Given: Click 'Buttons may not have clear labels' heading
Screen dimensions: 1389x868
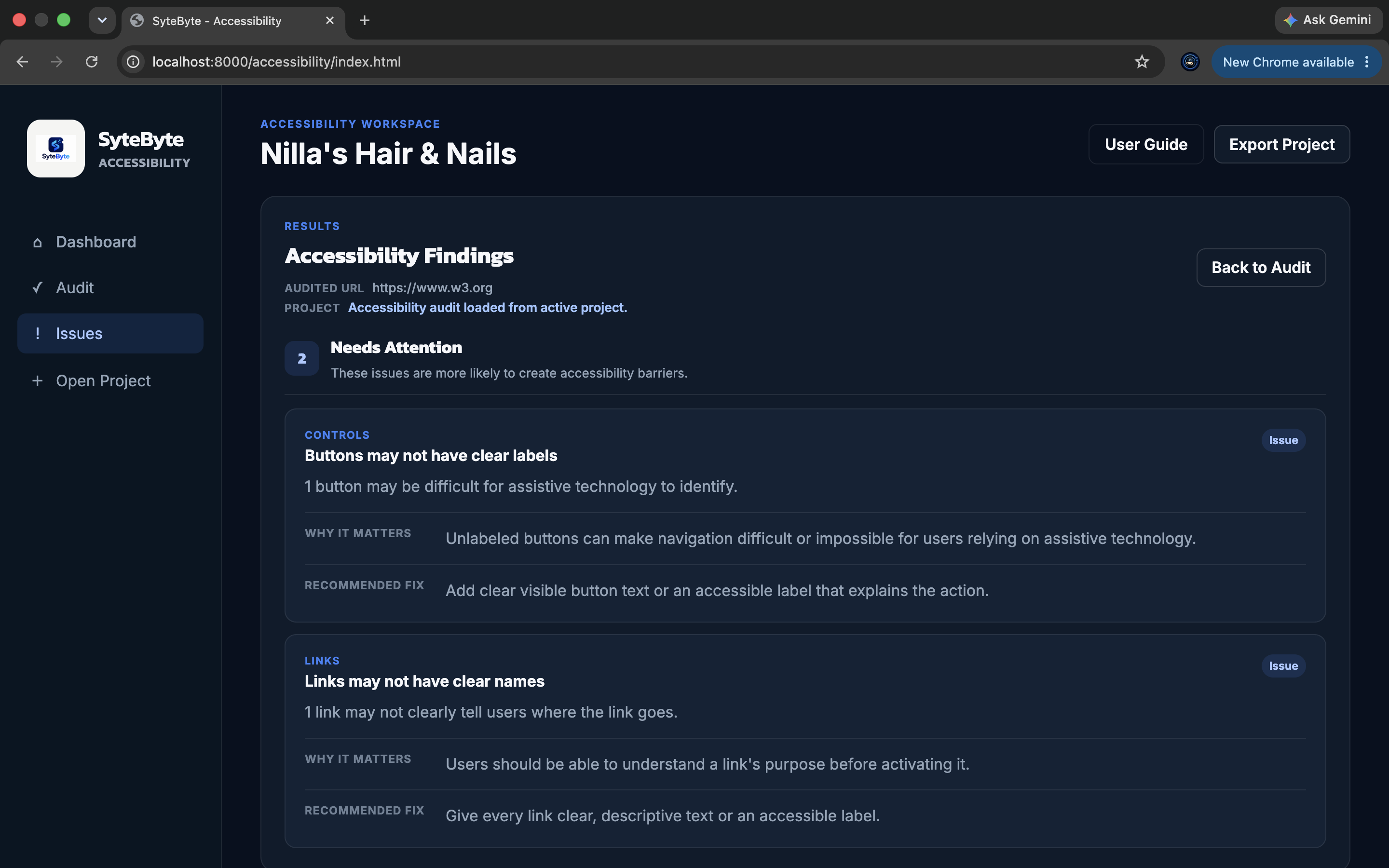Looking at the screenshot, I should pyautogui.click(x=431, y=455).
